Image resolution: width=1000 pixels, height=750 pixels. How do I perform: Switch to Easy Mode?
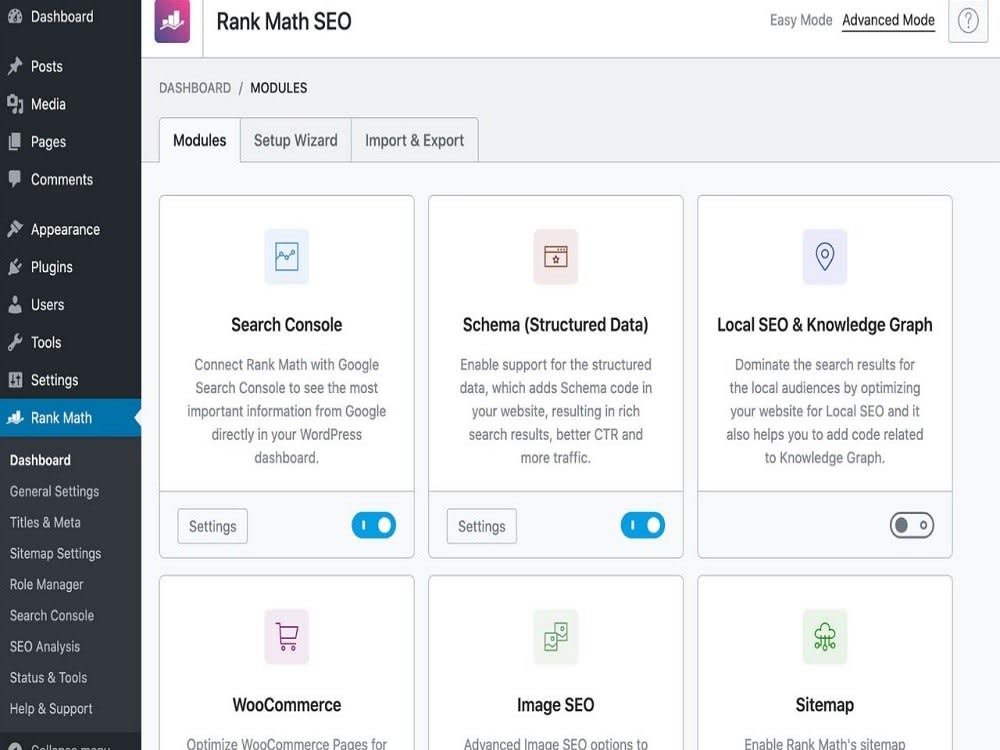click(x=801, y=20)
